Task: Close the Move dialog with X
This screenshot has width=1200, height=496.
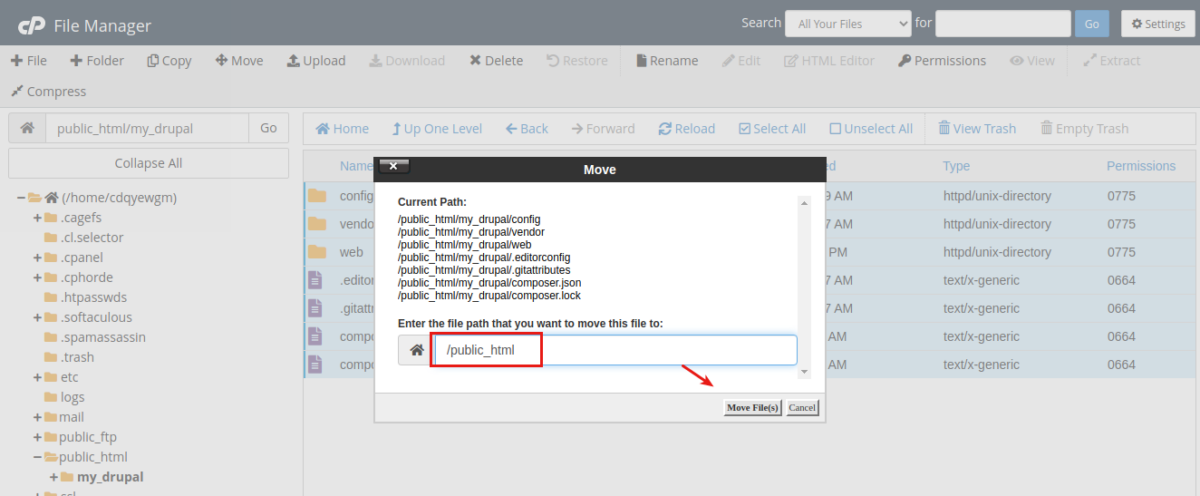Action: [x=394, y=166]
